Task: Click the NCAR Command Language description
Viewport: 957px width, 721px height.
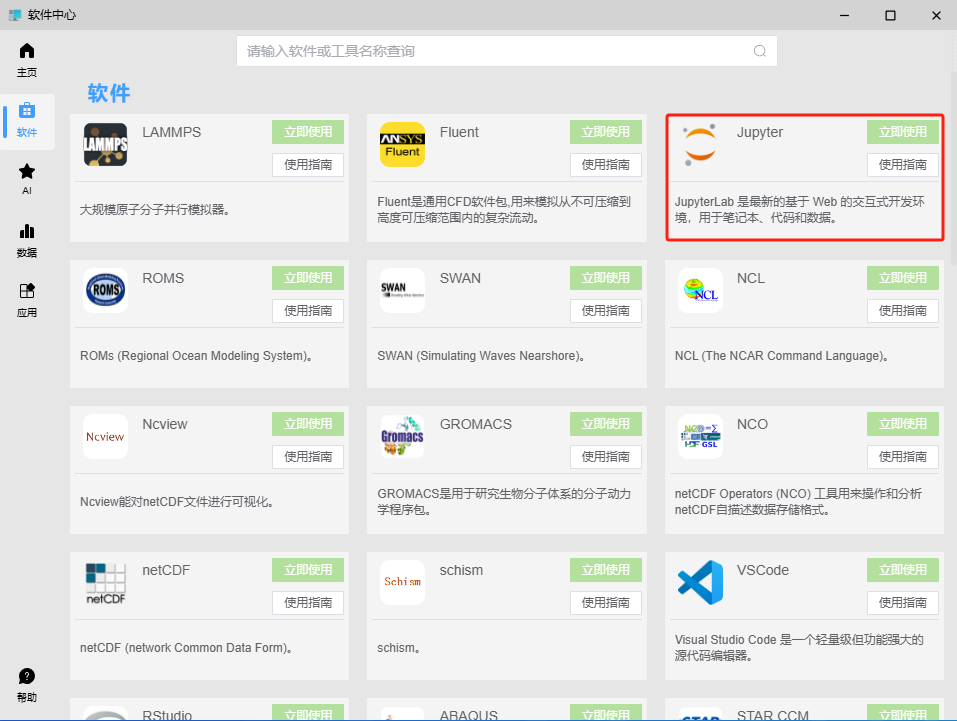Action: 781,355
